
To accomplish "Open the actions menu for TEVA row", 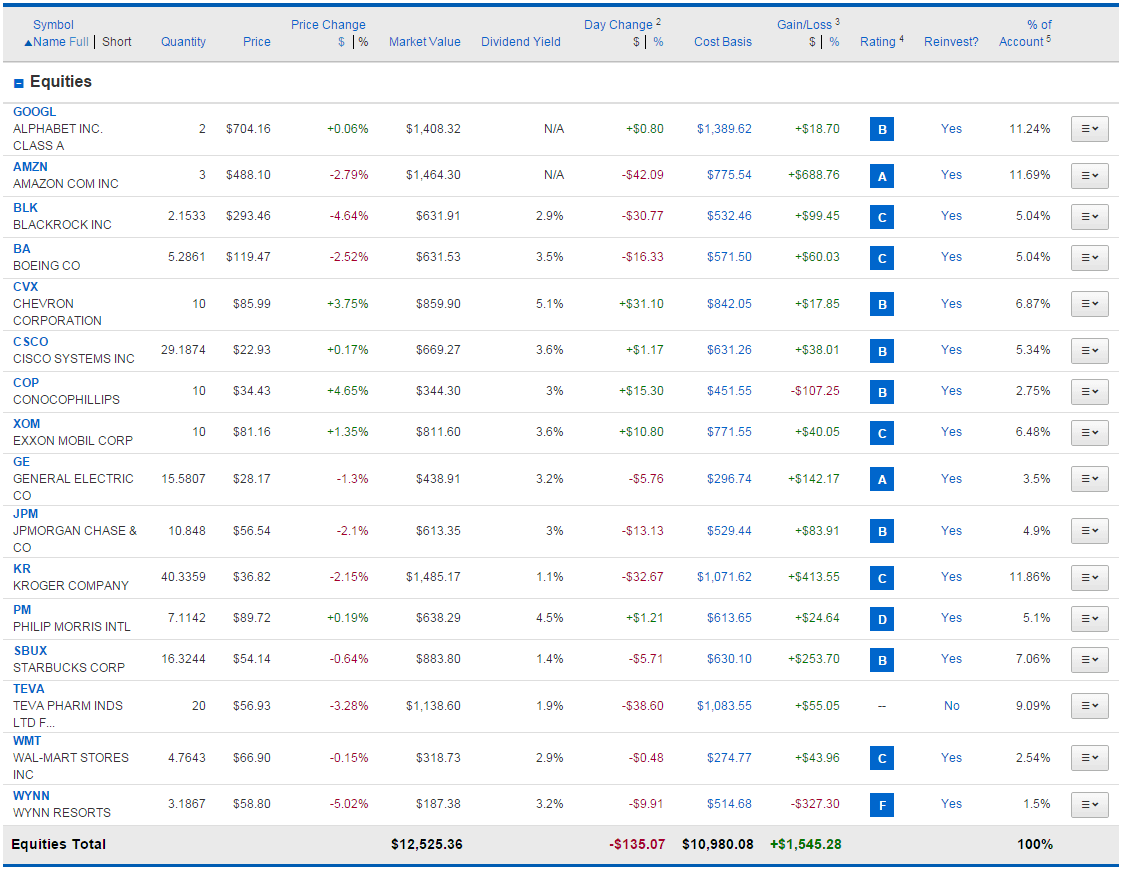I will [1090, 706].
